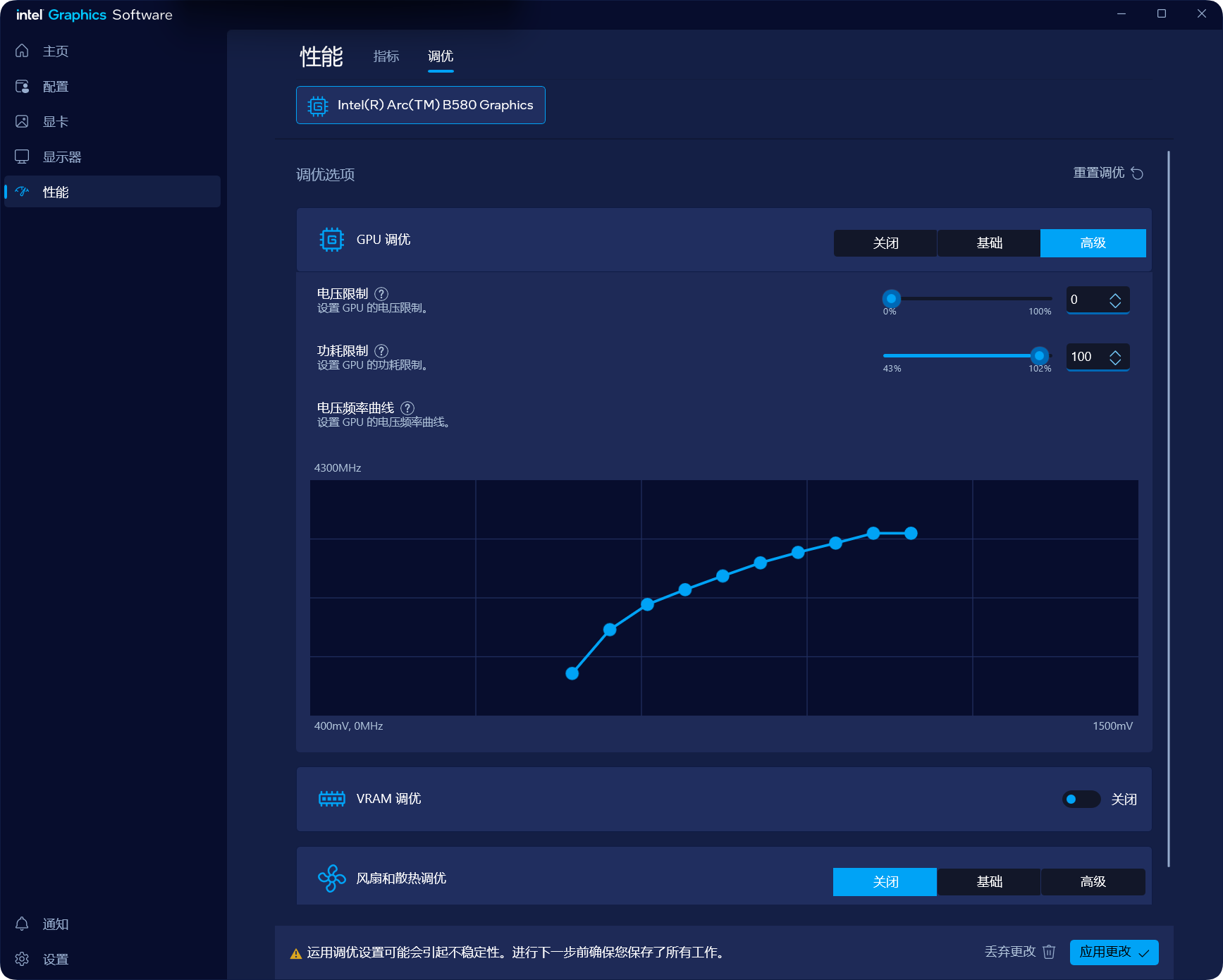Screen dimensions: 1223x980
Task: Toggle the VRAM 调优 switch
Action: [x=1081, y=799]
